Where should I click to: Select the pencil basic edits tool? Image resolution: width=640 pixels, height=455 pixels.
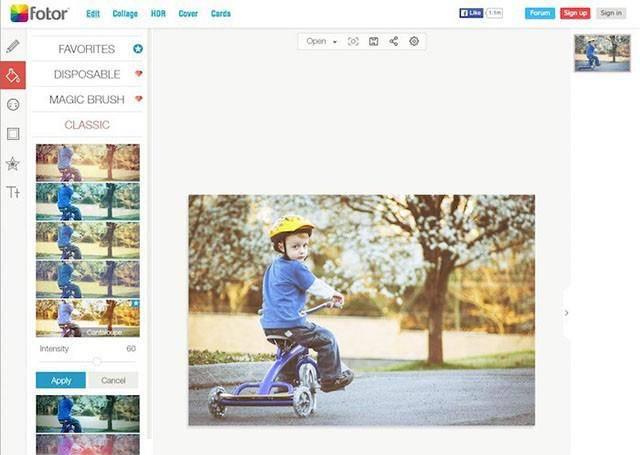pyautogui.click(x=13, y=46)
